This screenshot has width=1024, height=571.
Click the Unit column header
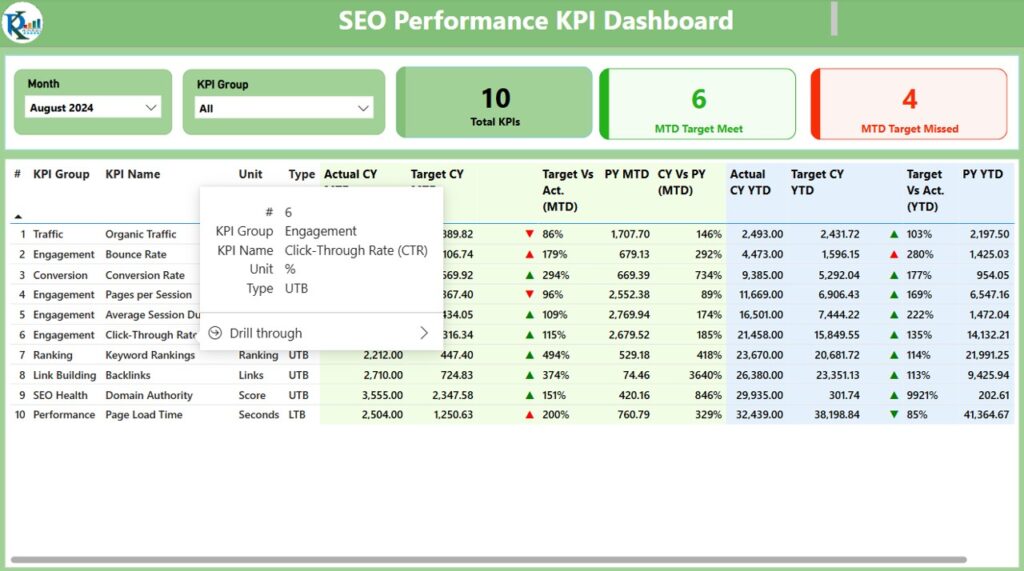tap(250, 174)
